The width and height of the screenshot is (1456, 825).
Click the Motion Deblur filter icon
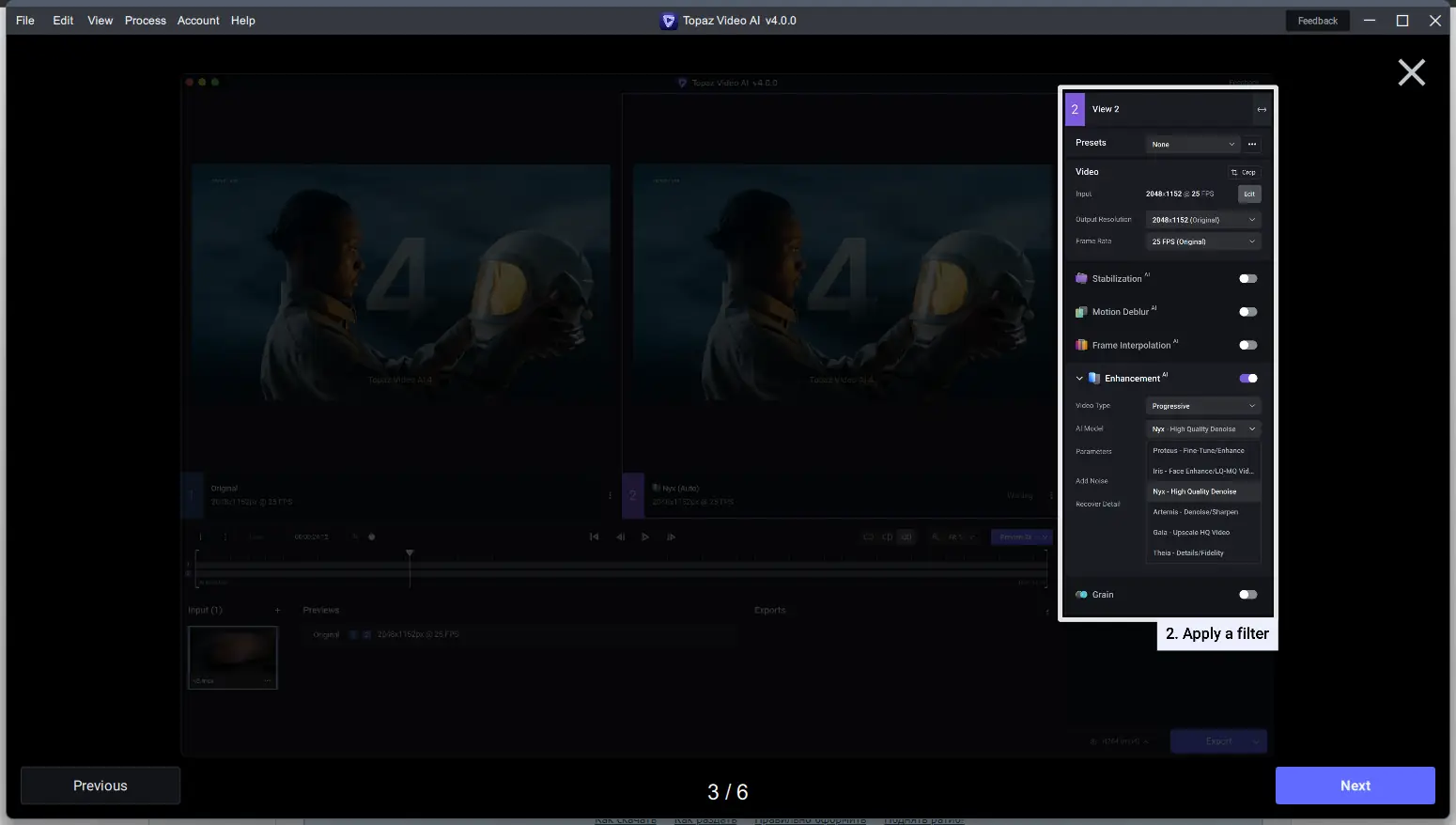[x=1081, y=312]
